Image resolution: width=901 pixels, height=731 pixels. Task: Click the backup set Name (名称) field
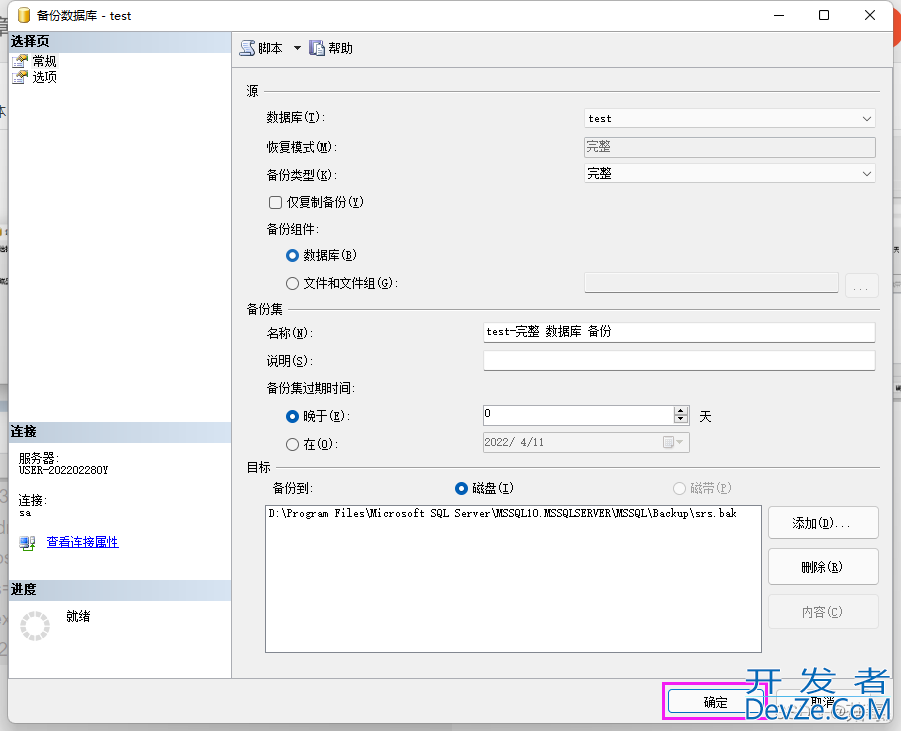tap(679, 332)
